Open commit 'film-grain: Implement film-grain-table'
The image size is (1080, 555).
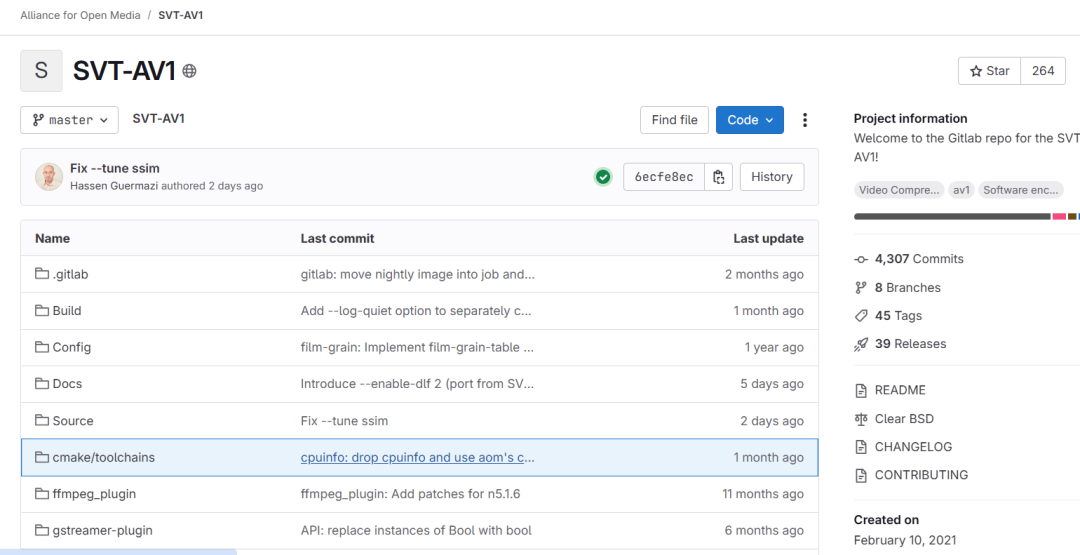(x=417, y=347)
